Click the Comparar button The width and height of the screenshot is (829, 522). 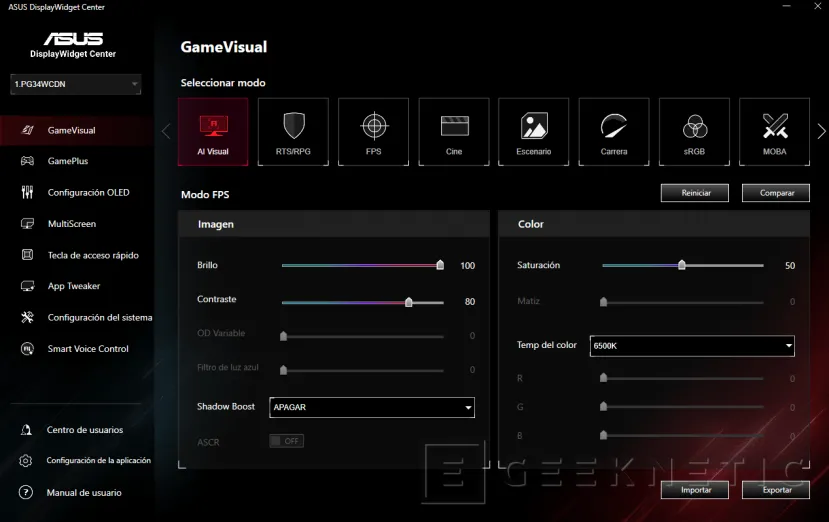(x=776, y=193)
